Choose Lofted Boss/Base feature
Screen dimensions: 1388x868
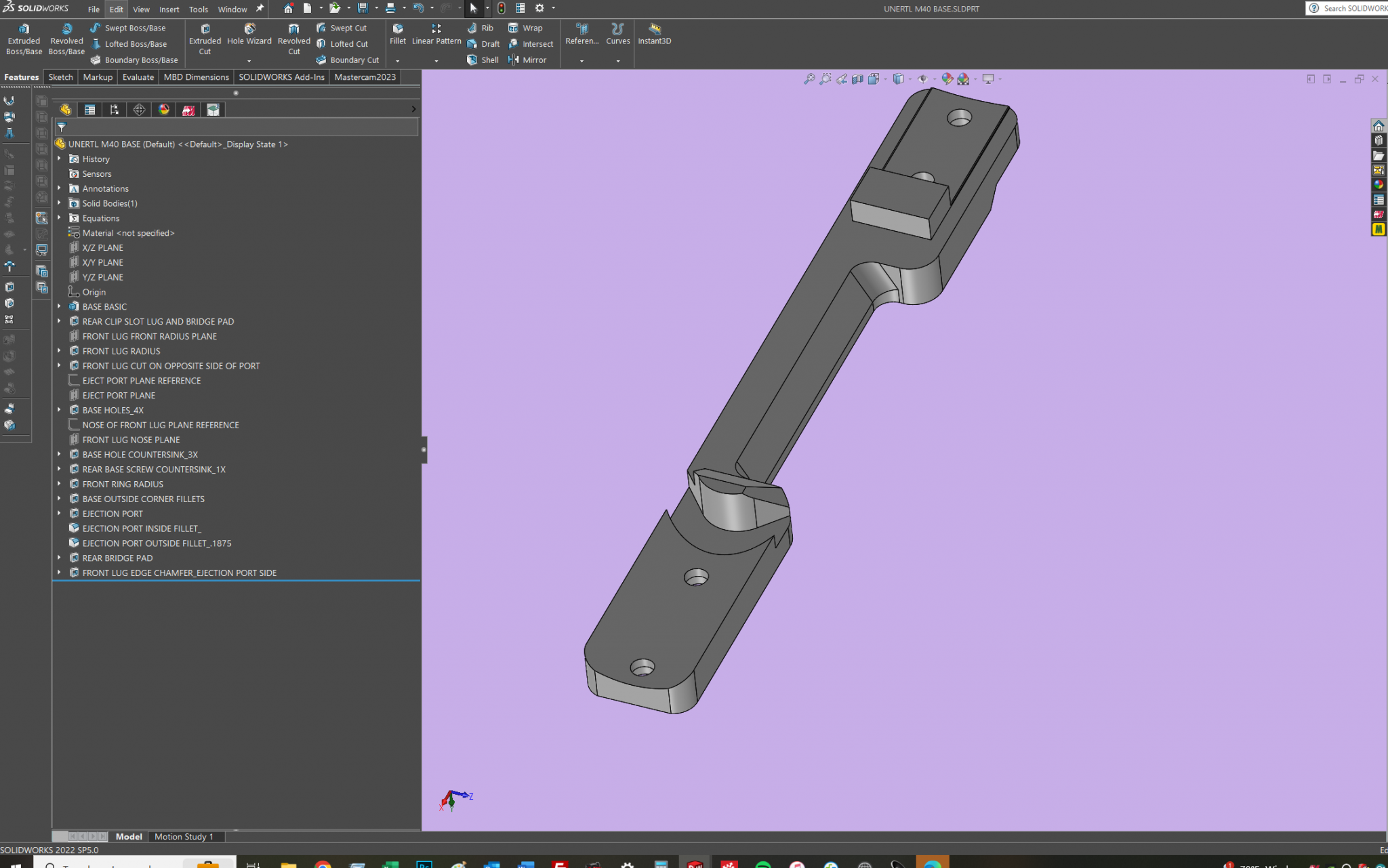click(x=128, y=44)
